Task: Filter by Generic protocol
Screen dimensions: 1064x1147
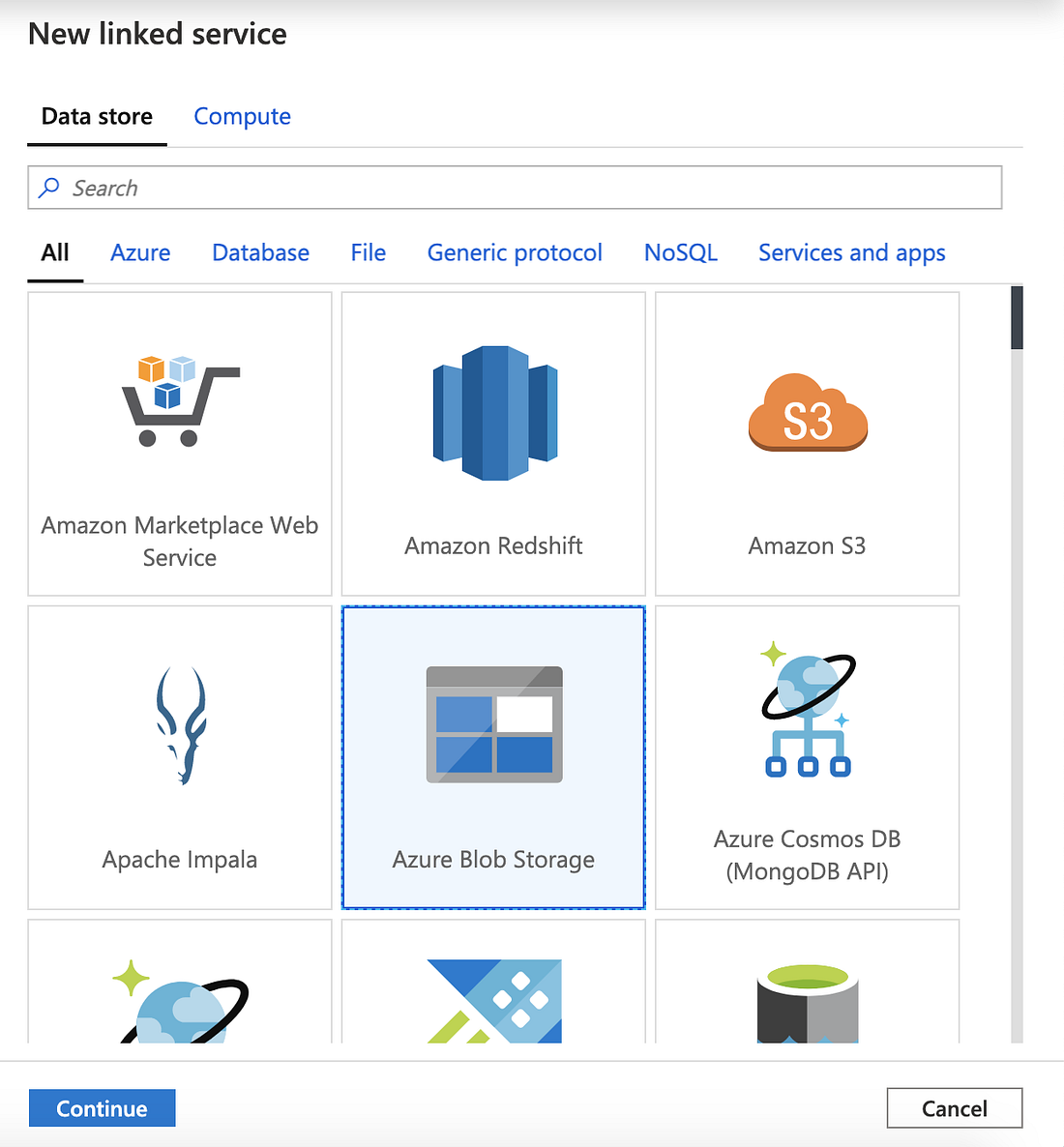Action: coord(515,252)
